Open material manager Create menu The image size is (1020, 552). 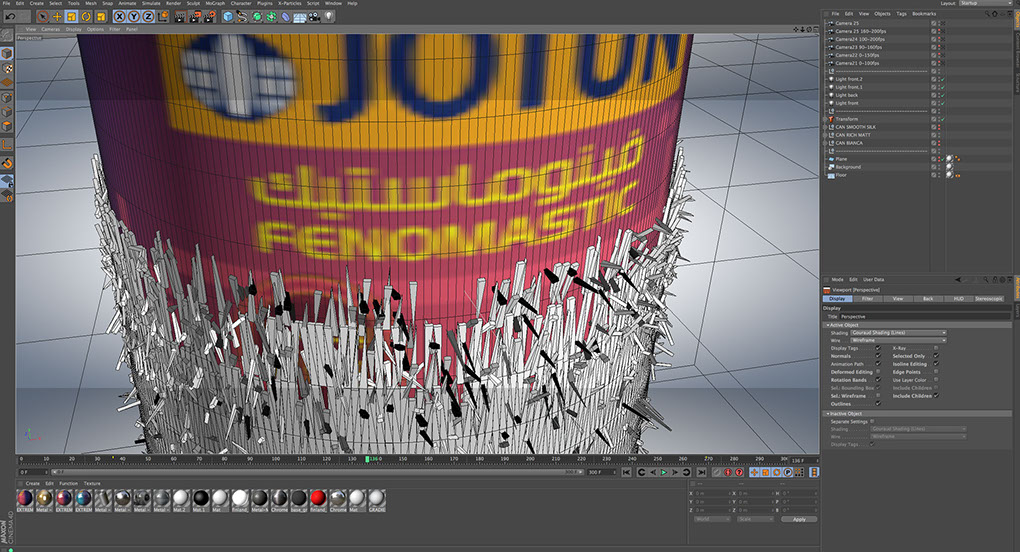pos(33,484)
